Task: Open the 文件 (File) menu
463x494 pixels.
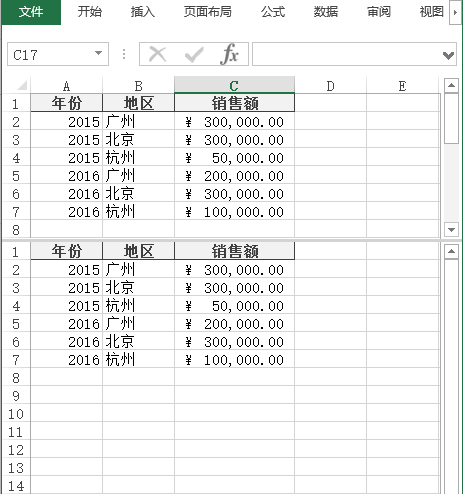Action: click(31, 12)
